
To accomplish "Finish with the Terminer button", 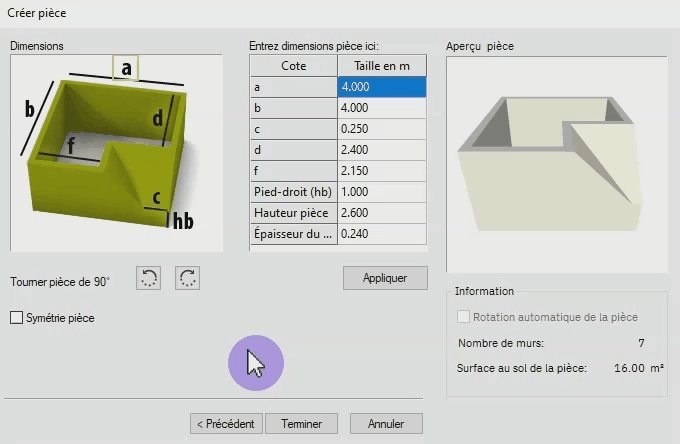I will (301, 424).
